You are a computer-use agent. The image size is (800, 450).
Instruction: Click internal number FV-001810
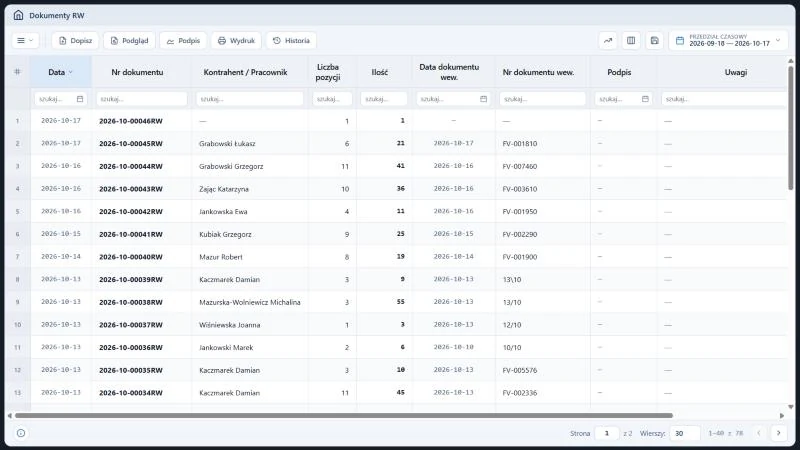pos(520,143)
